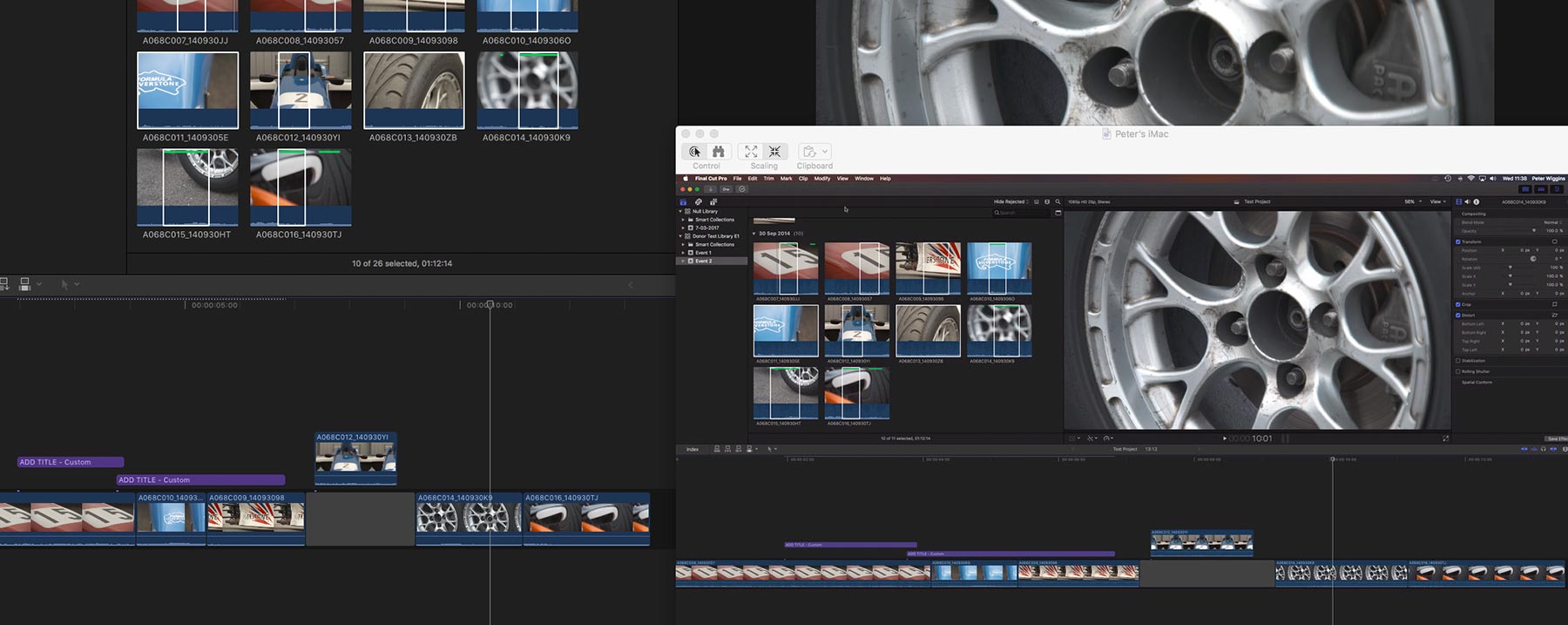The image size is (1568, 625).
Task: Click the background tasks checkmark button
Action: coord(742,189)
